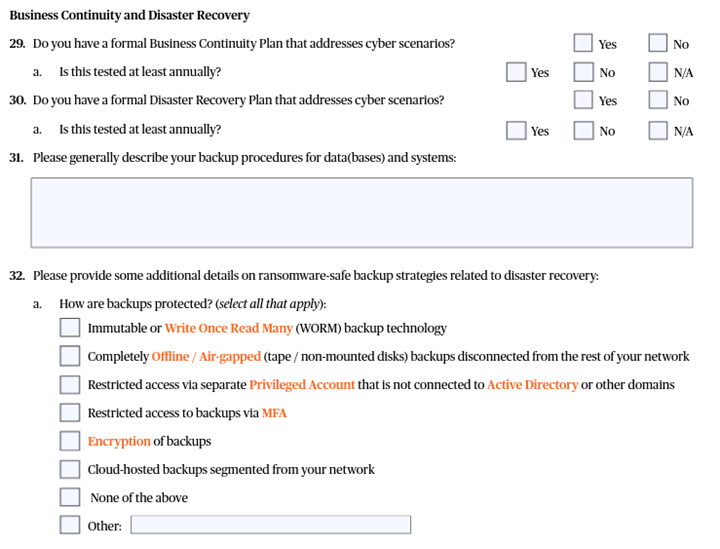Tick Cloud-hosted backups segmented from network
This screenshot has width=720, height=549.
point(69,469)
